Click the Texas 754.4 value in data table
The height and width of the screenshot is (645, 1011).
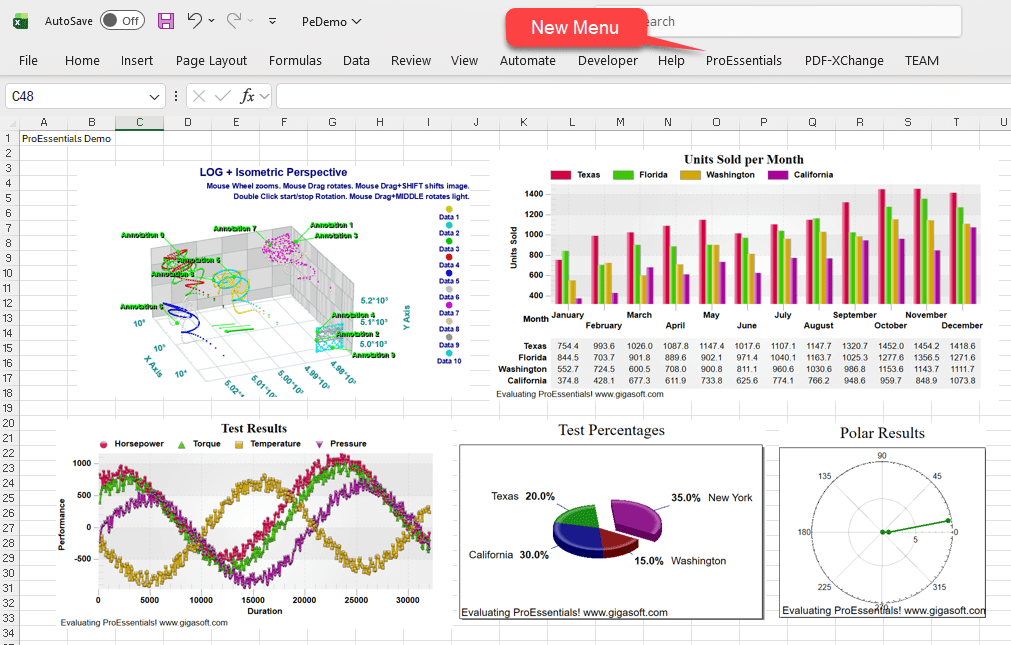[568, 346]
